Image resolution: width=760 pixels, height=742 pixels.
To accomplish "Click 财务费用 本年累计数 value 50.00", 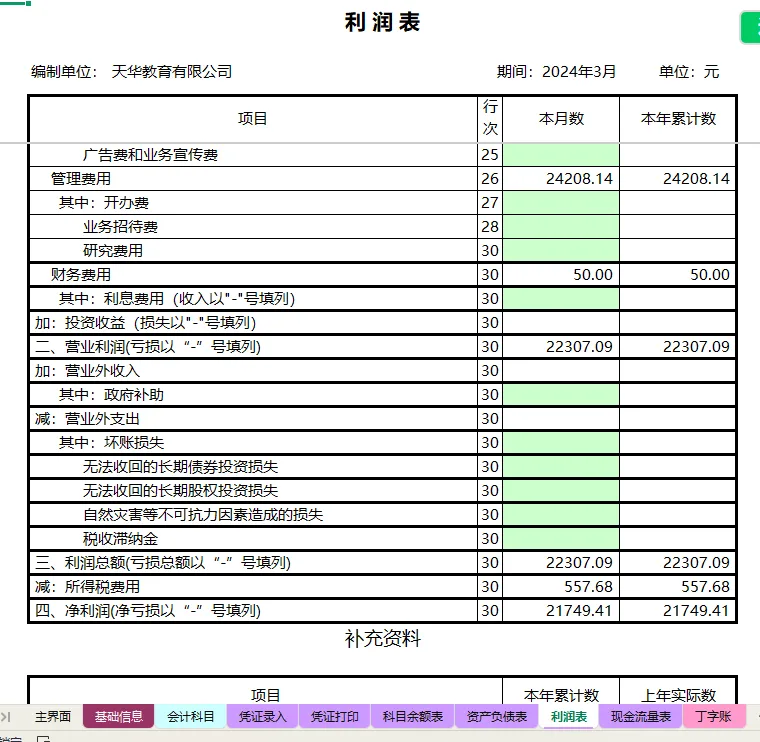I will pyautogui.click(x=710, y=275).
